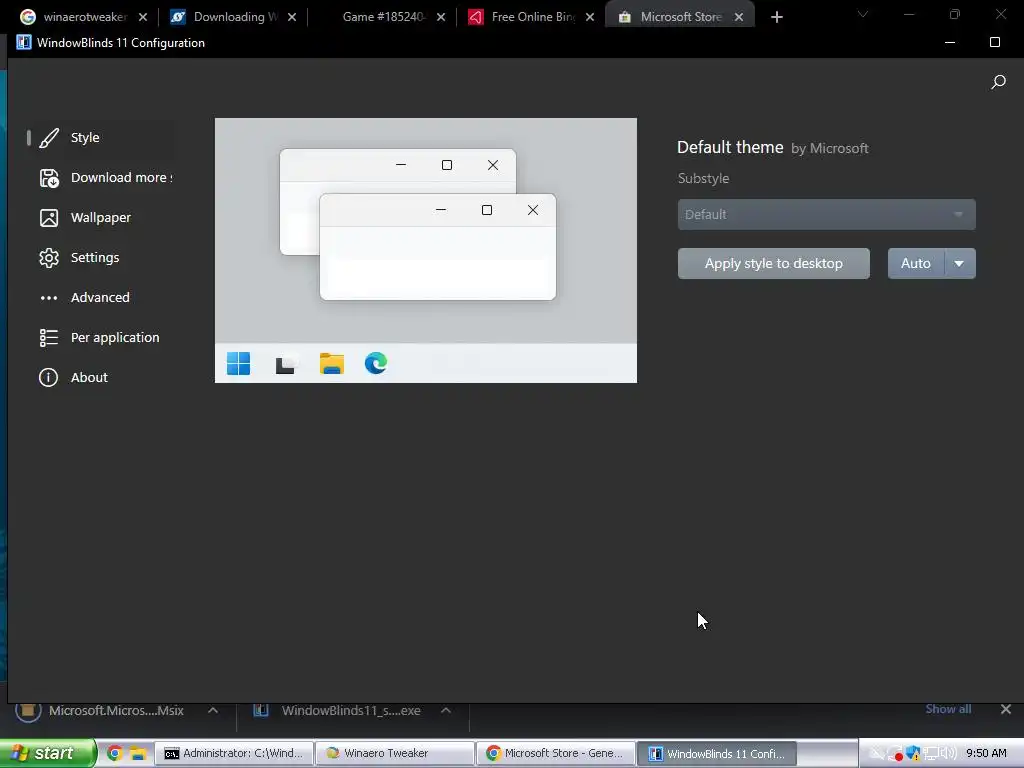Click the search magnifier icon
This screenshot has width=1024, height=768.
(998, 82)
